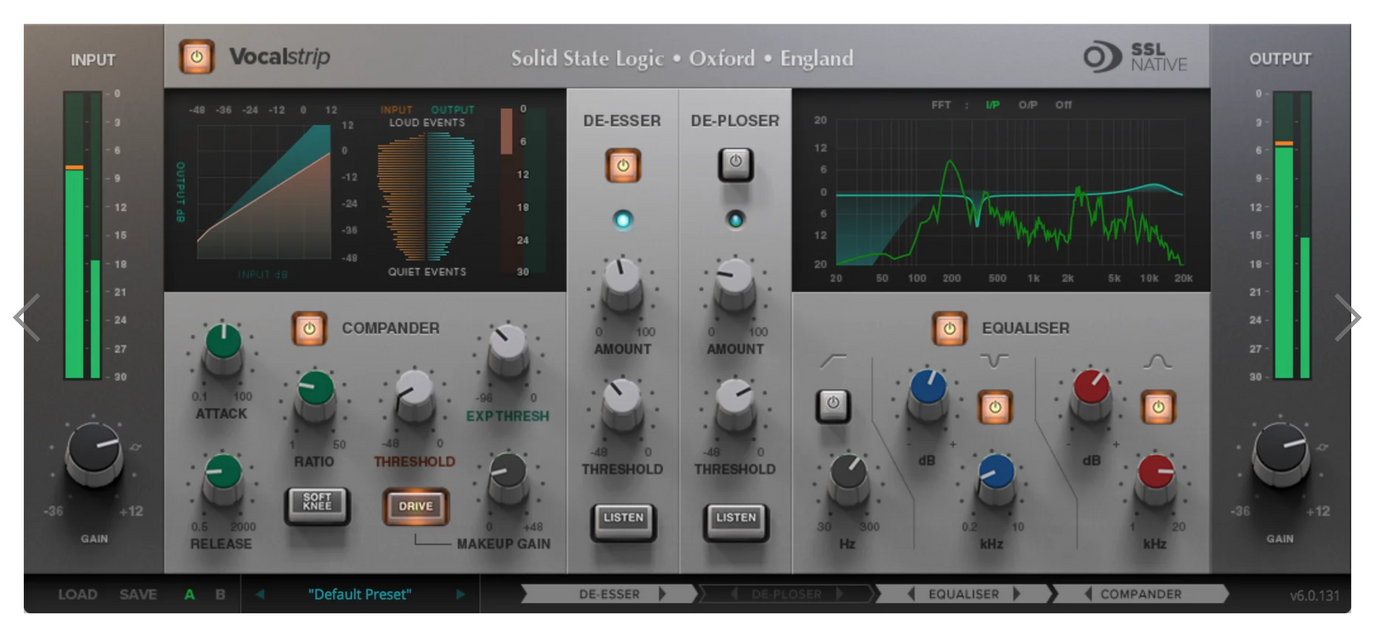The height and width of the screenshot is (630, 1375).
Task: Activate the Drive button on the Compander
Action: [414, 505]
